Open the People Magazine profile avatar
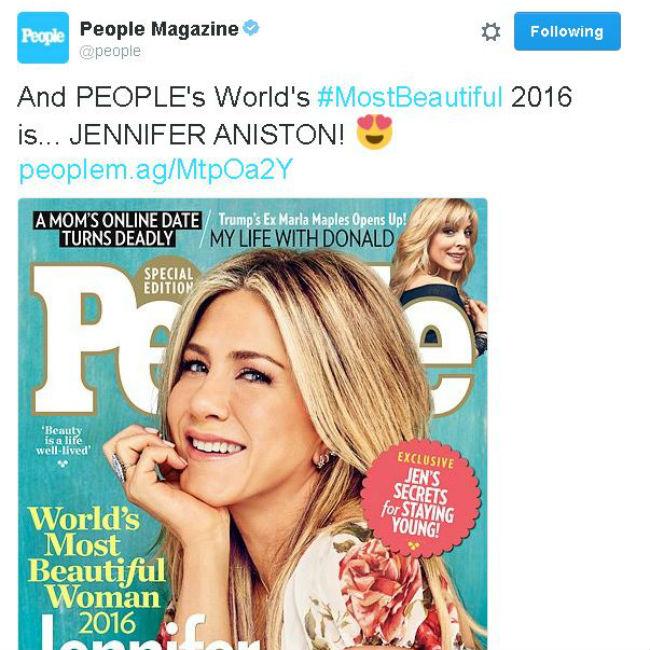This screenshot has height=650, width=650. [43, 38]
